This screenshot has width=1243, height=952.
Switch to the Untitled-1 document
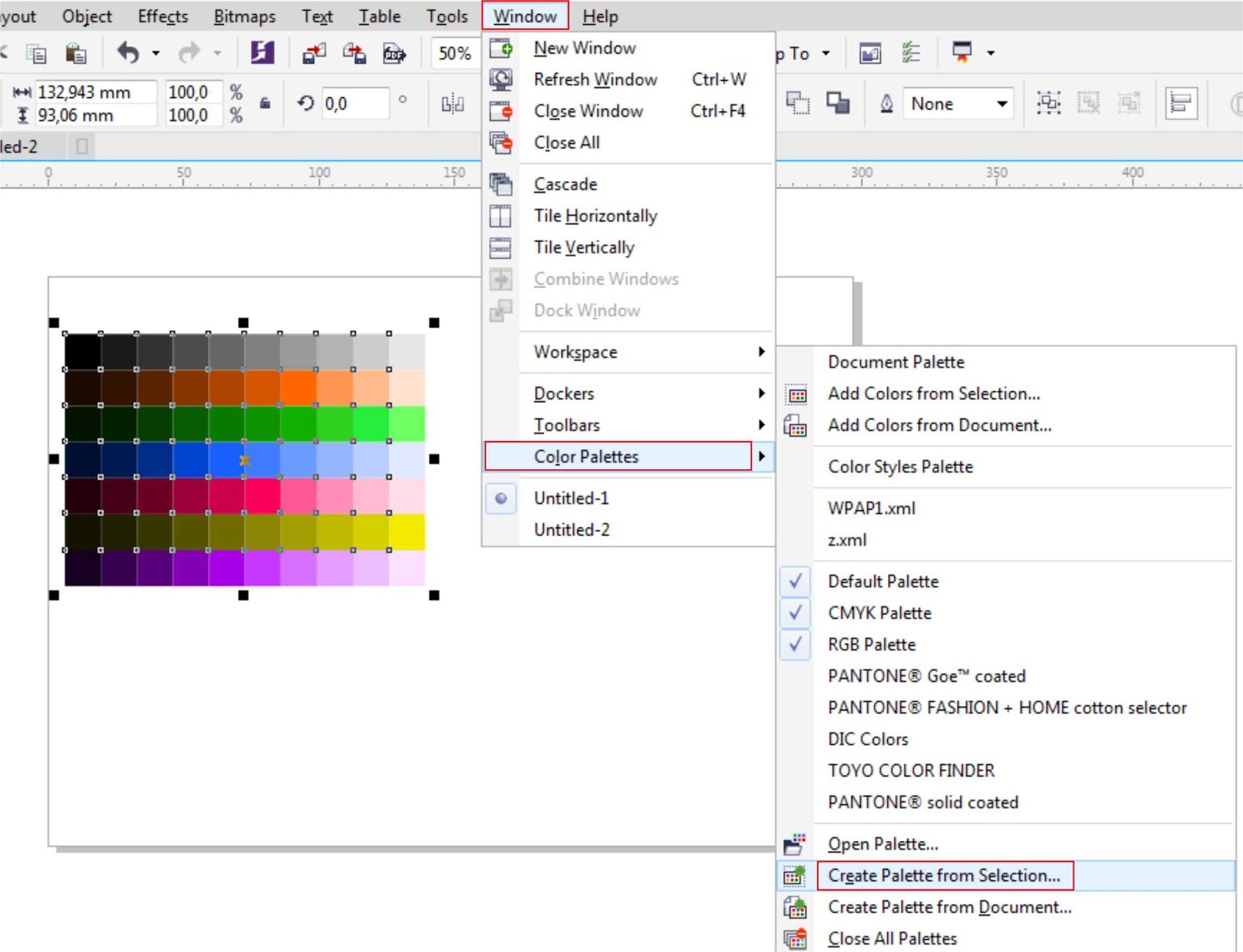tap(571, 498)
